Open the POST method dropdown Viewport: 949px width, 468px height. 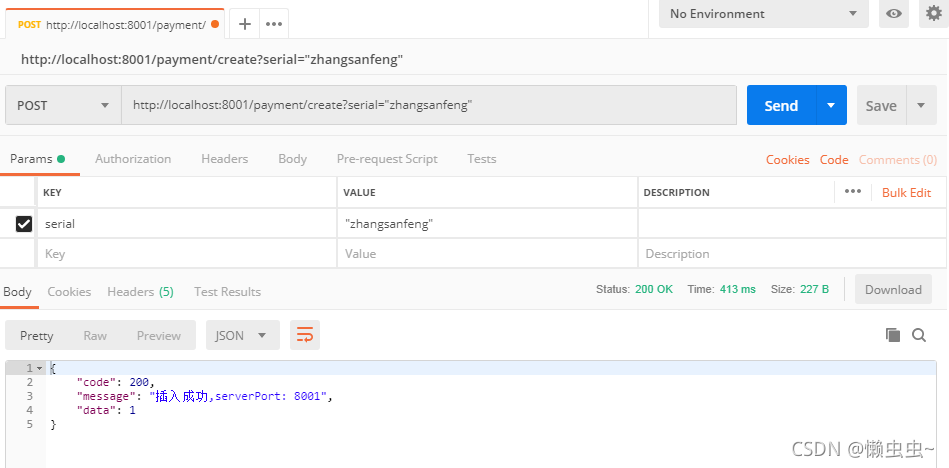click(64, 105)
